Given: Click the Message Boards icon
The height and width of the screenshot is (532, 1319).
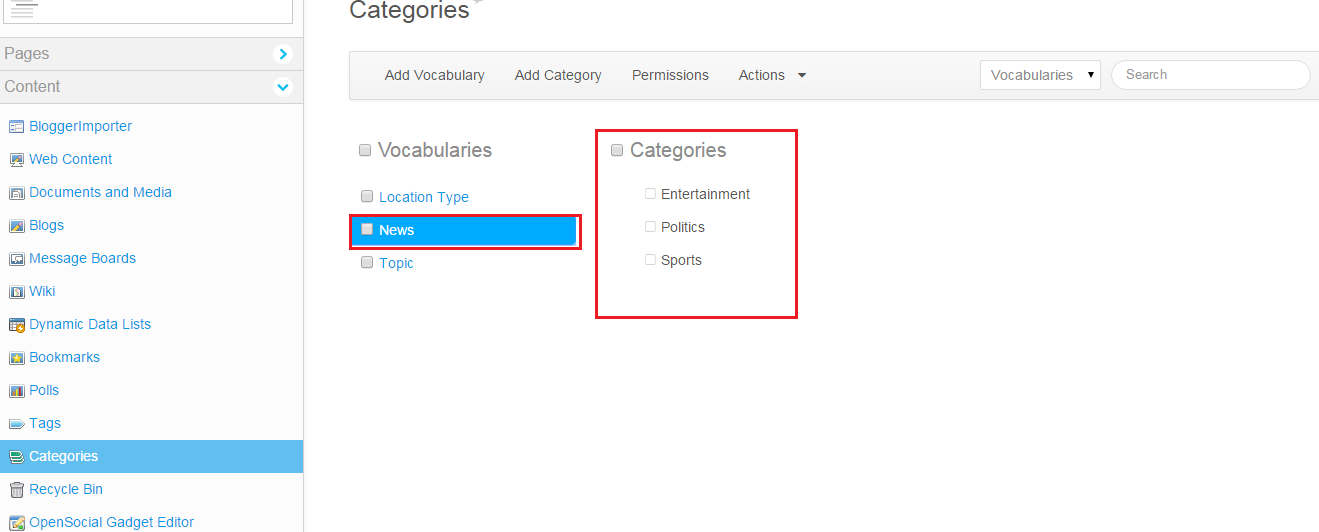Looking at the screenshot, I should click(16, 259).
